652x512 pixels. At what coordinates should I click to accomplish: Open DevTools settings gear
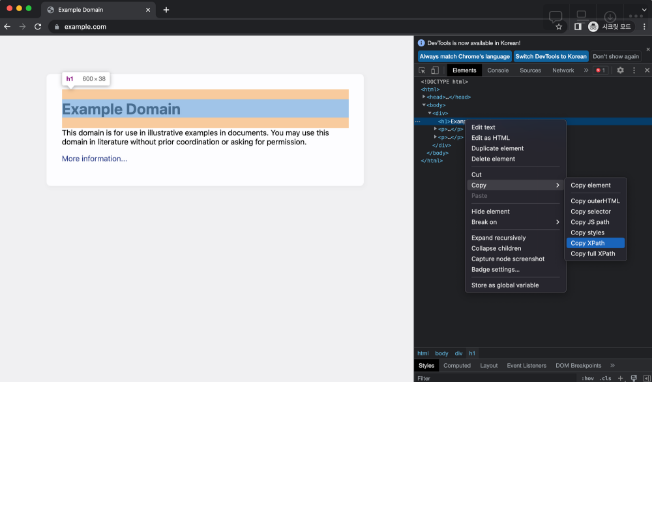pos(620,70)
